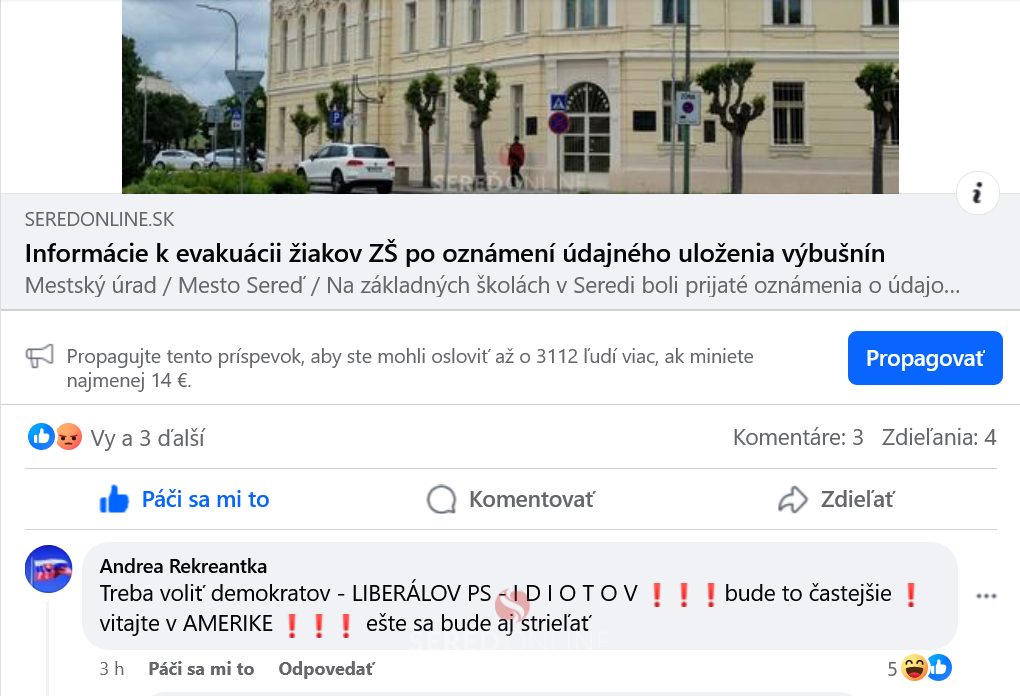This screenshot has width=1020, height=696.
Task: Open the comment's three-dot options menu
Action: point(986,596)
